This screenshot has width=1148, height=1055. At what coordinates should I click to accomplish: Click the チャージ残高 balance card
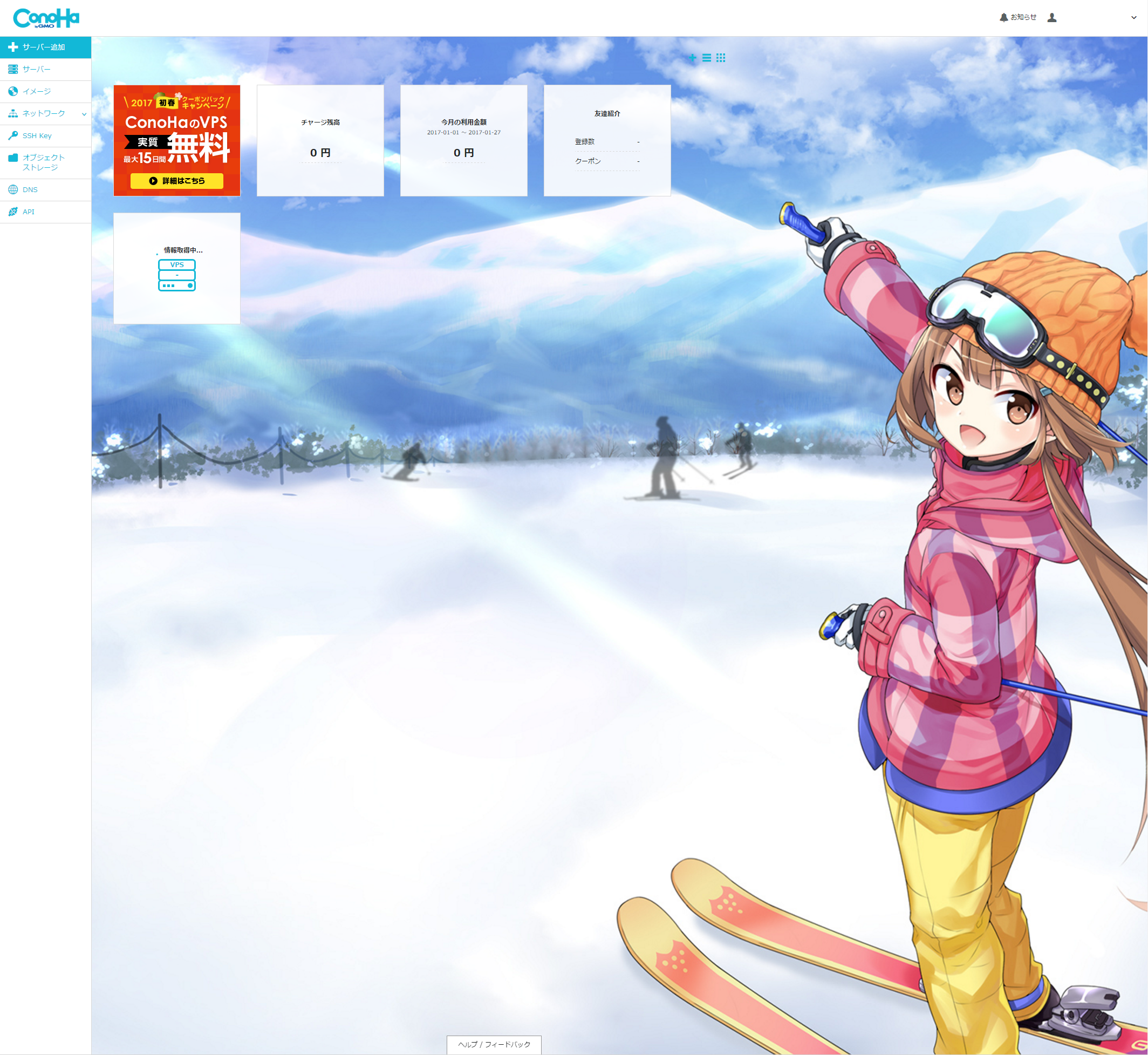pos(320,140)
